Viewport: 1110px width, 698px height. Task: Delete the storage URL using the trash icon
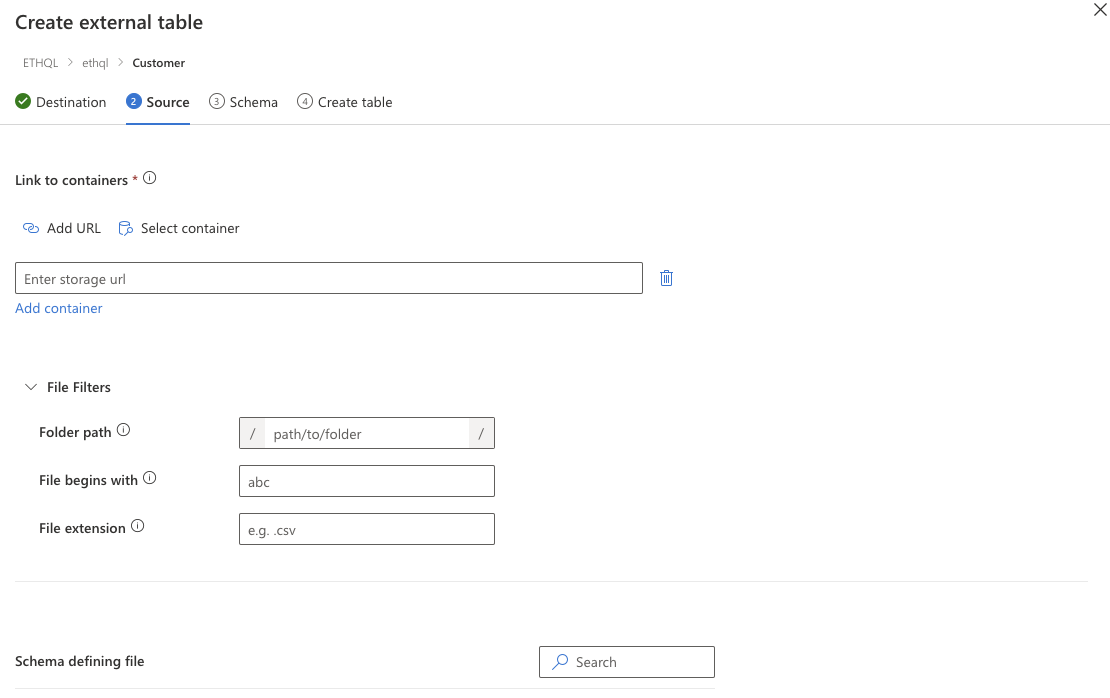(x=666, y=277)
